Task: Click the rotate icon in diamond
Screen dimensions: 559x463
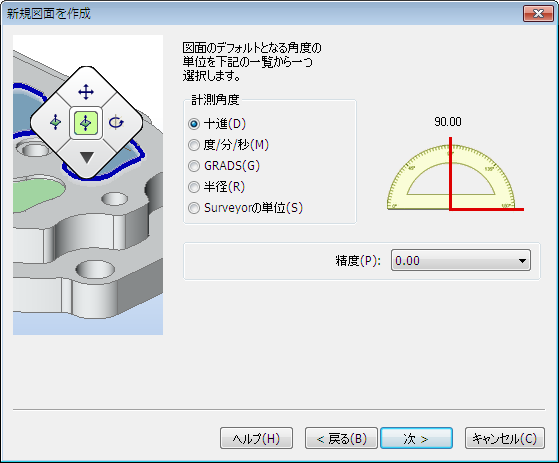Action: coord(116,123)
